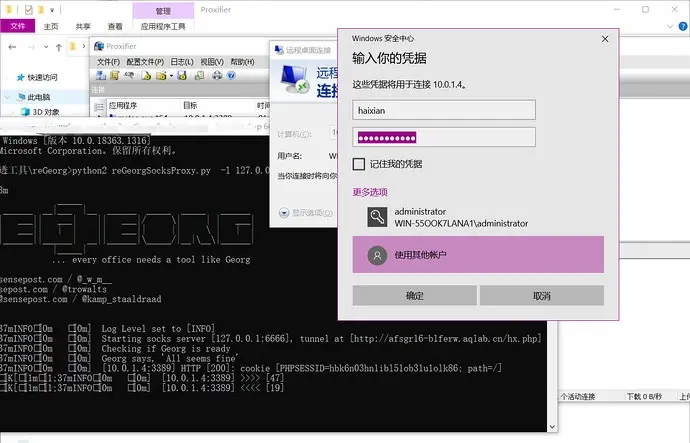
Task: Open the Proxifier 文件(F) menu
Action: (x=108, y=62)
